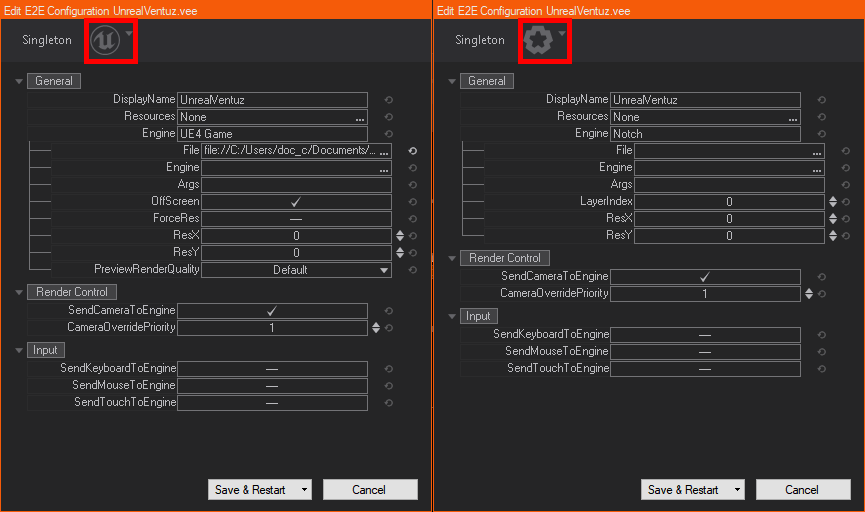
Task: Open the PreviewRenderQuality dropdown
Action: coord(384,270)
